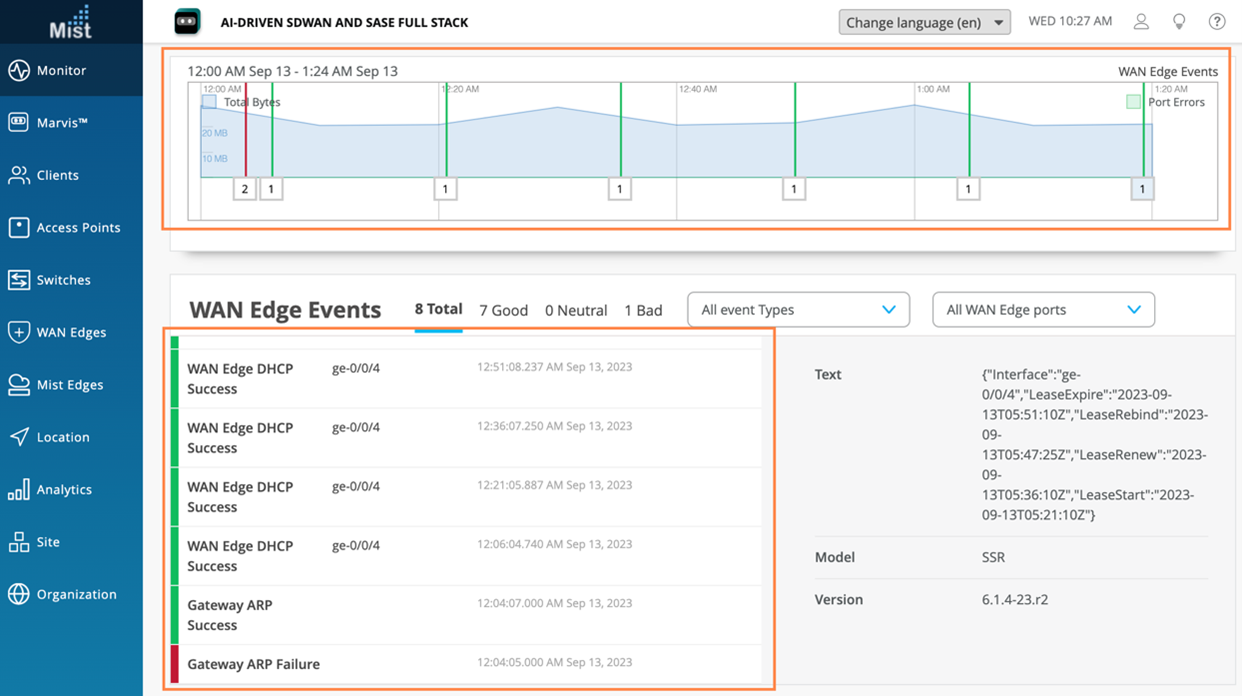The width and height of the screenshot is (1242, 696).
Task: Toggle the Port Errors legend checkbox
Action: pos(1133,102)
